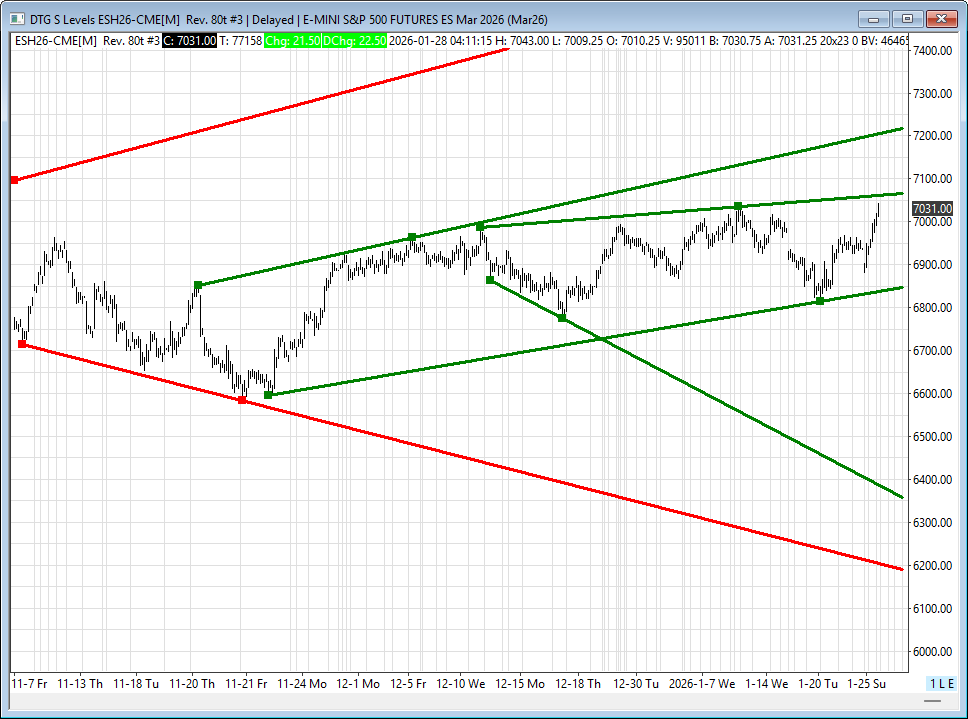Select red anchor point at lower trendline's start
Screen dimensions: 968x719
point(22,344)
